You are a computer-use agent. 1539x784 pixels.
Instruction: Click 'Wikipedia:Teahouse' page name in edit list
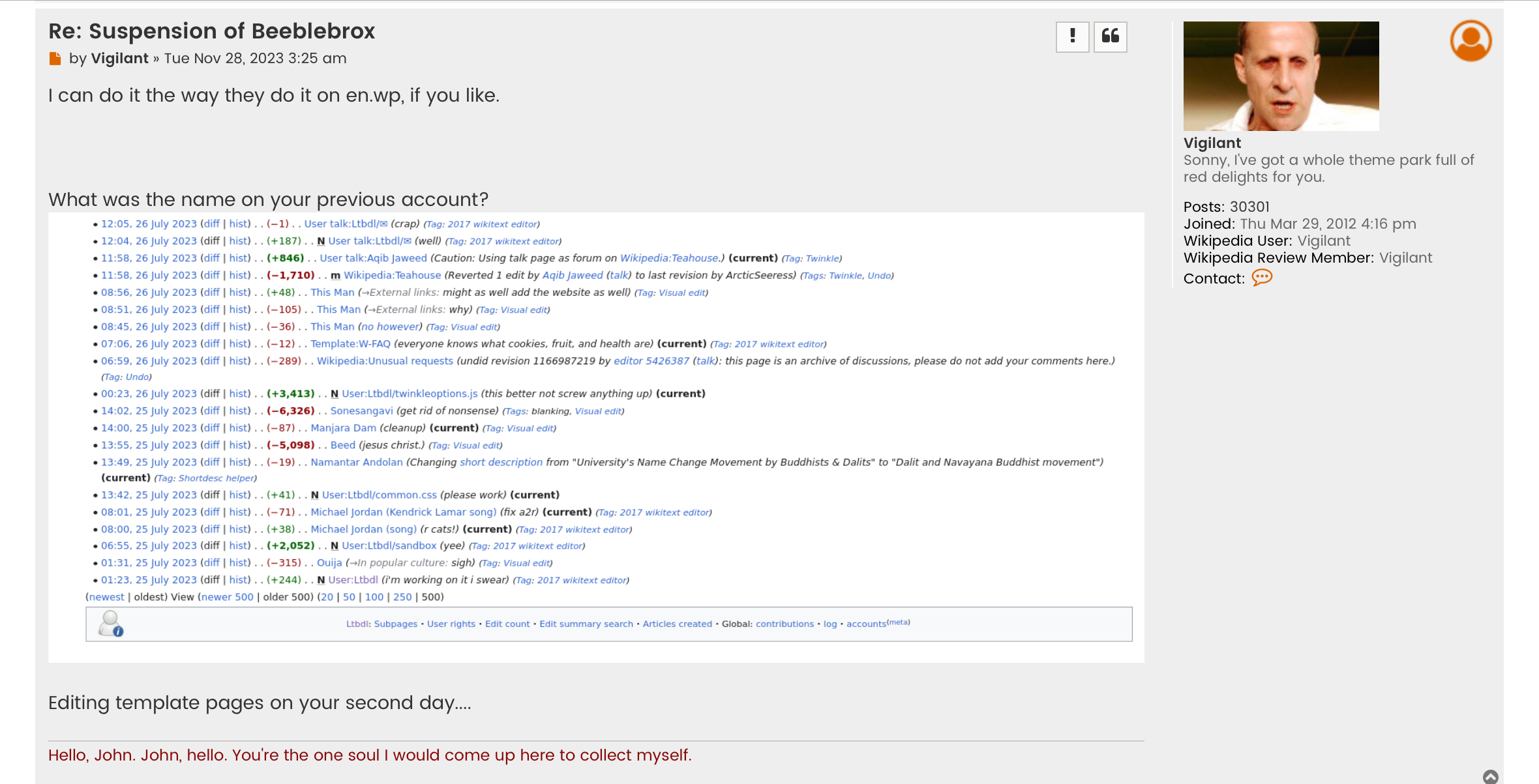click(392, 276)
